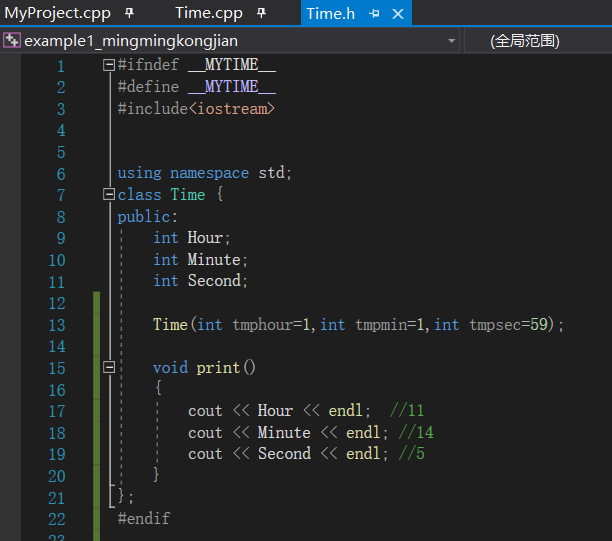Switch to the MyProject.cpp tab
The width and height of the screenshot is (612, 541).
tap(57, 13)
